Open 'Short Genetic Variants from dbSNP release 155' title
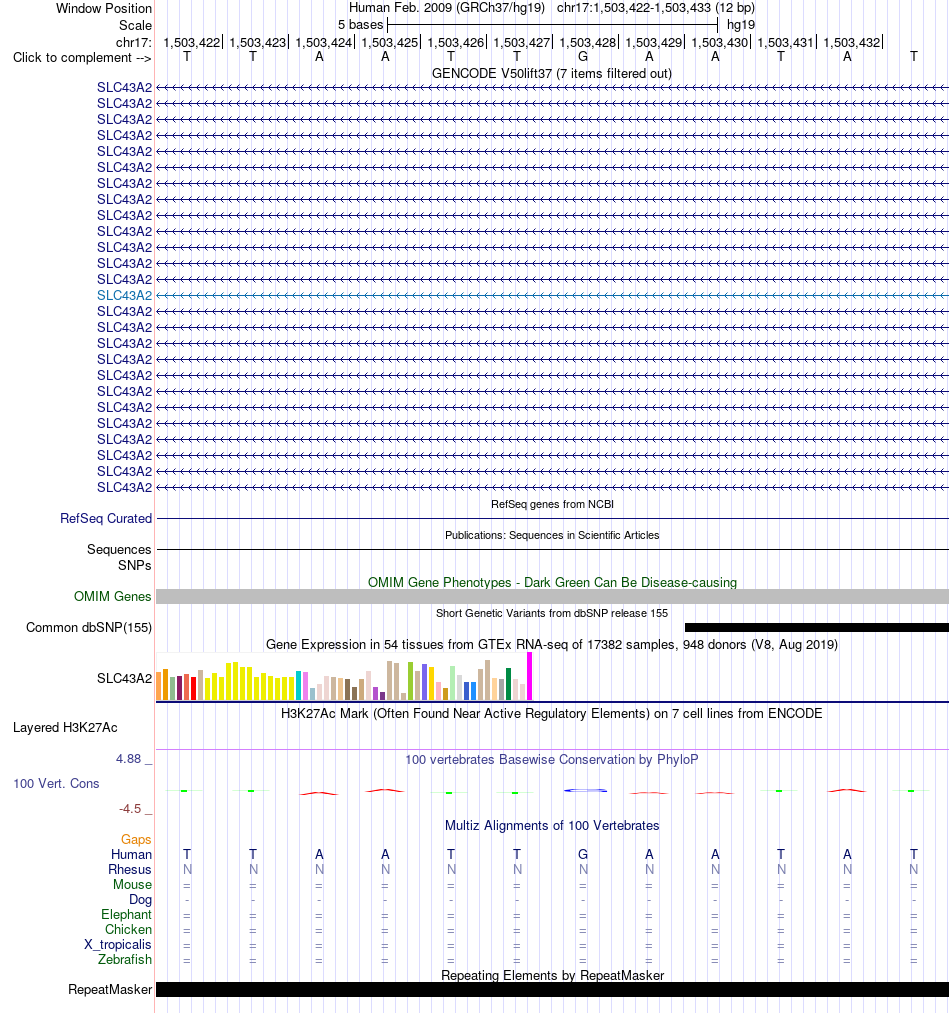The width and height of the screenshot is (950, 1013). (x=552, y=613)
